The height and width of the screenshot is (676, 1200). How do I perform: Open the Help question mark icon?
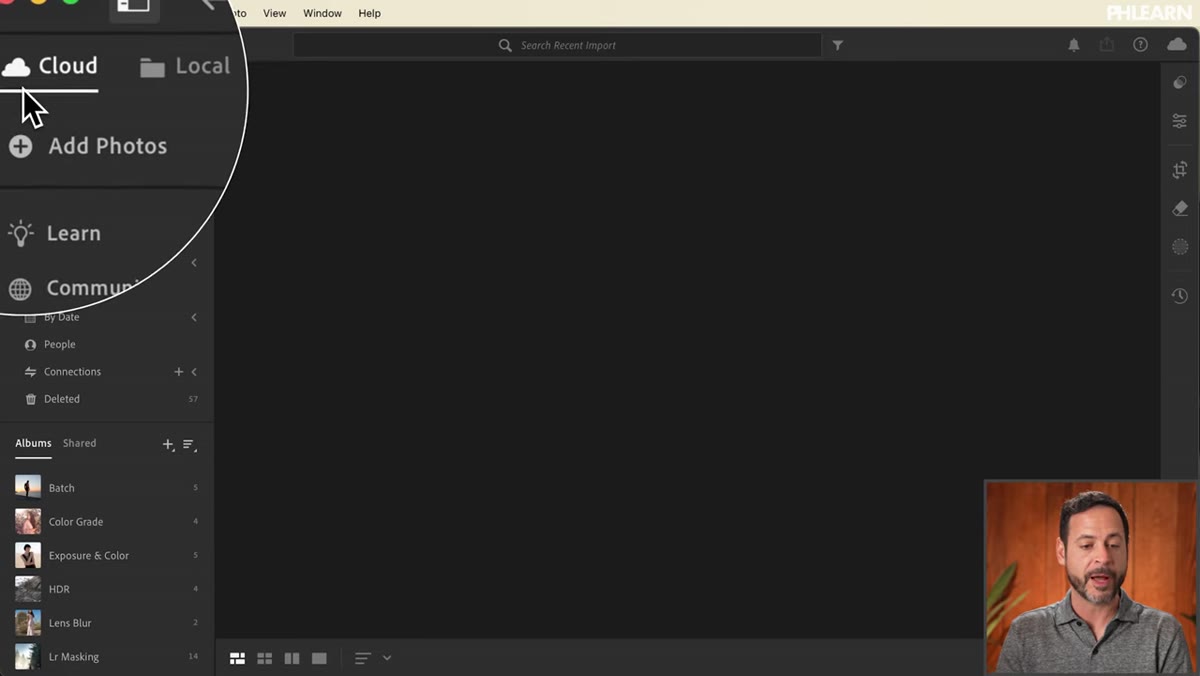click(x=1140, y=45)
